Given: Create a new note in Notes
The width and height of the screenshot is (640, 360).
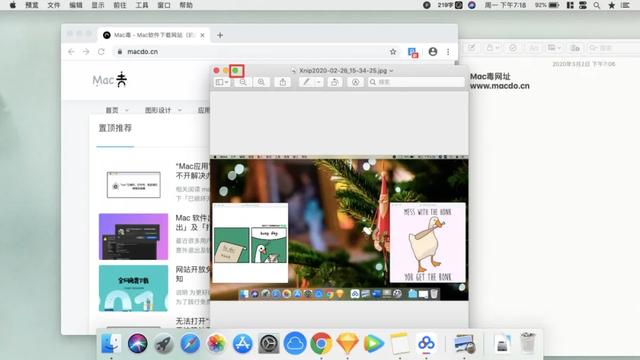Looking at the screenshot, I should pos(472,48).
